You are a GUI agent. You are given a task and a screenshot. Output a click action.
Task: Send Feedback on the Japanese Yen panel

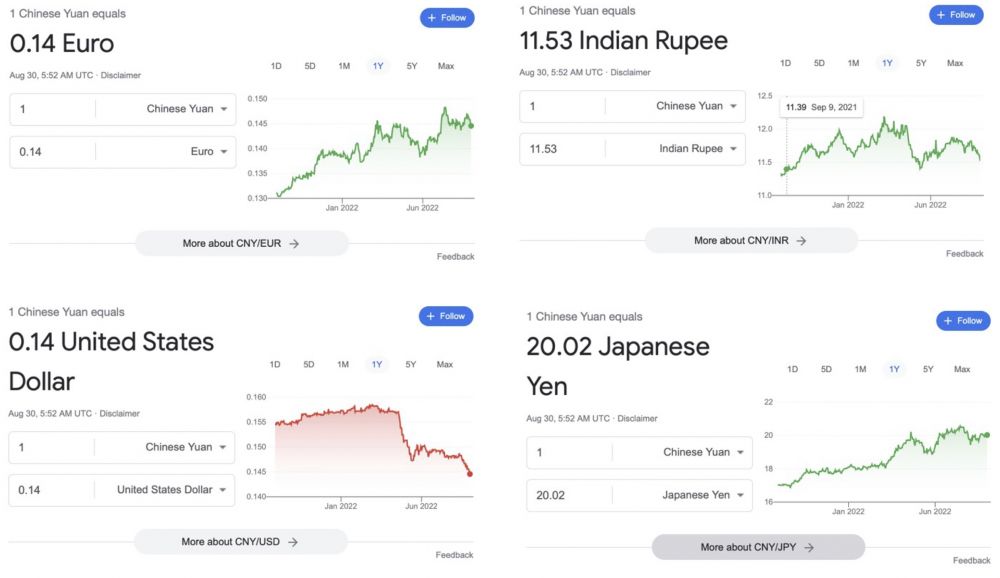tap(971, 561)
